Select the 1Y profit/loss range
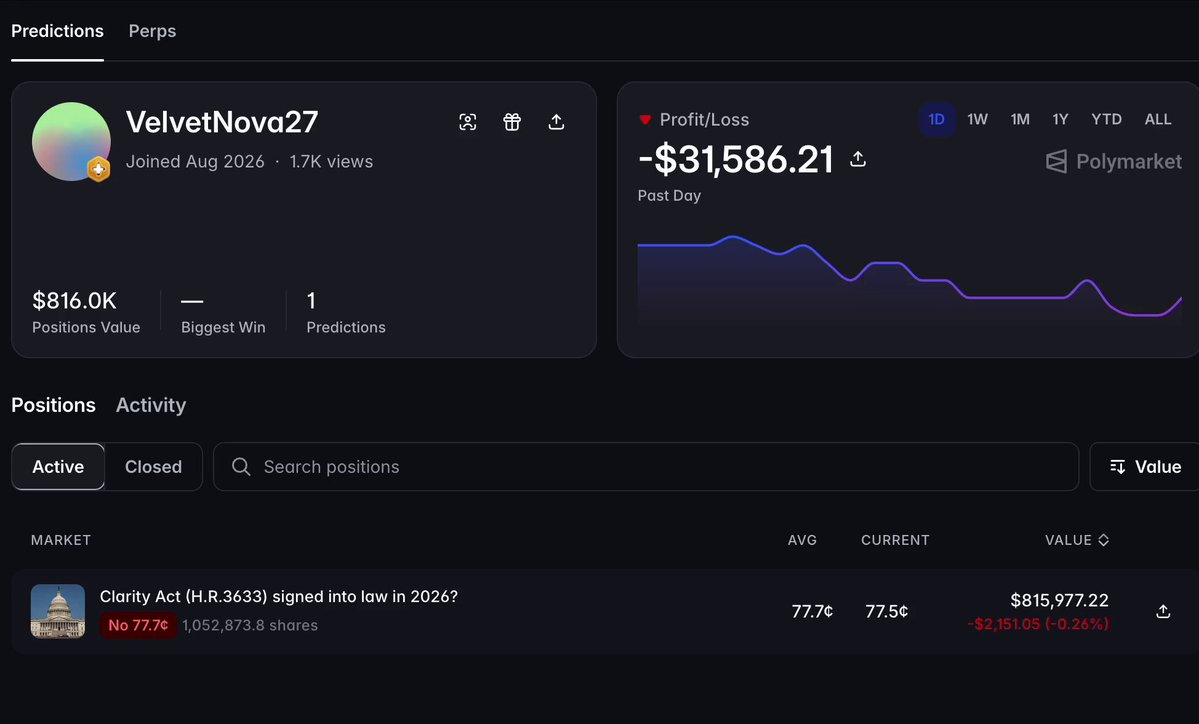The height and width of the screenshot is (724, 1199). pos(1060,119)
